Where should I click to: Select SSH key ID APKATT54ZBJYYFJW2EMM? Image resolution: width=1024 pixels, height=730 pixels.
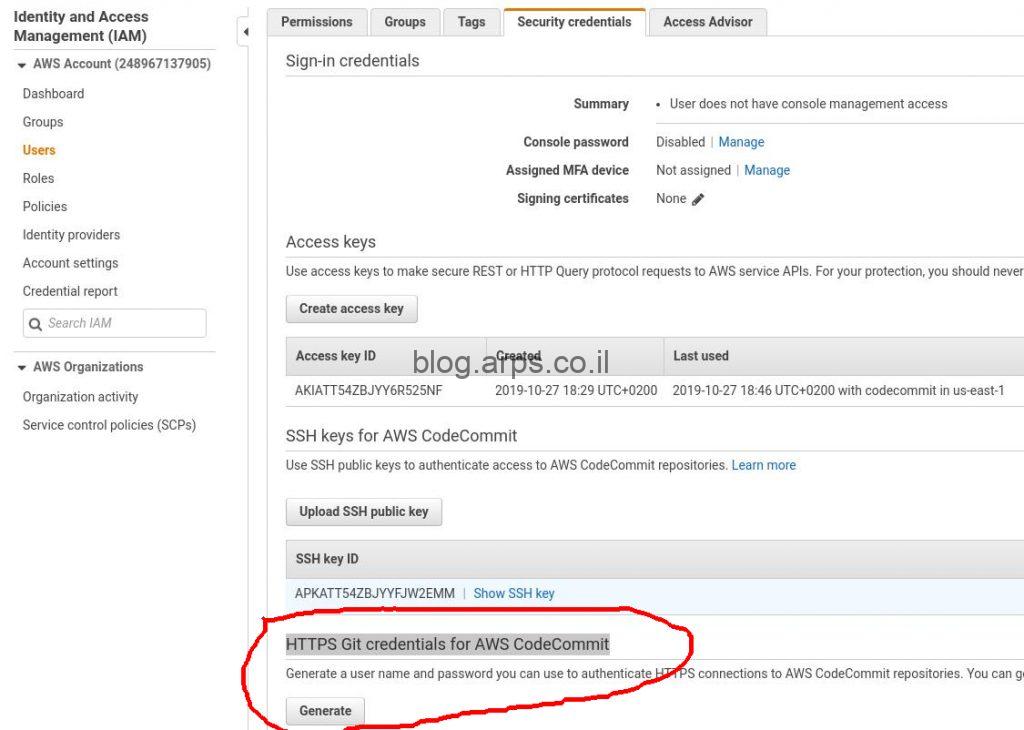click(375, 593)
